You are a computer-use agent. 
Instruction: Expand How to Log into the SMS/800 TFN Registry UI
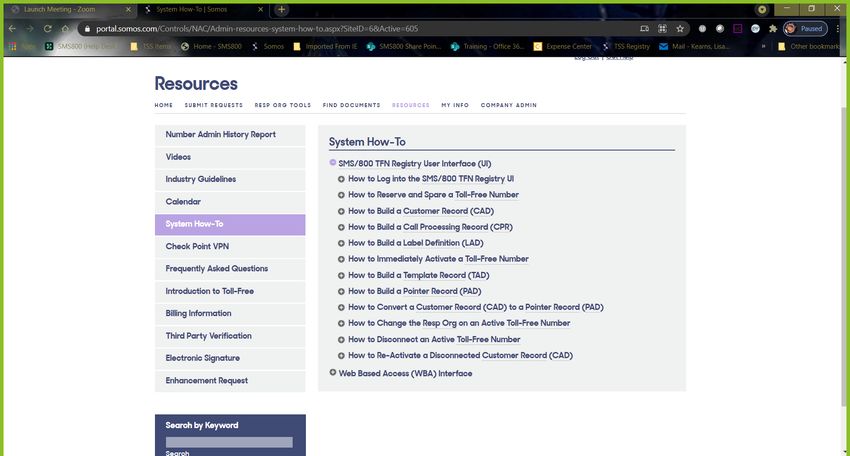(341, 179)
